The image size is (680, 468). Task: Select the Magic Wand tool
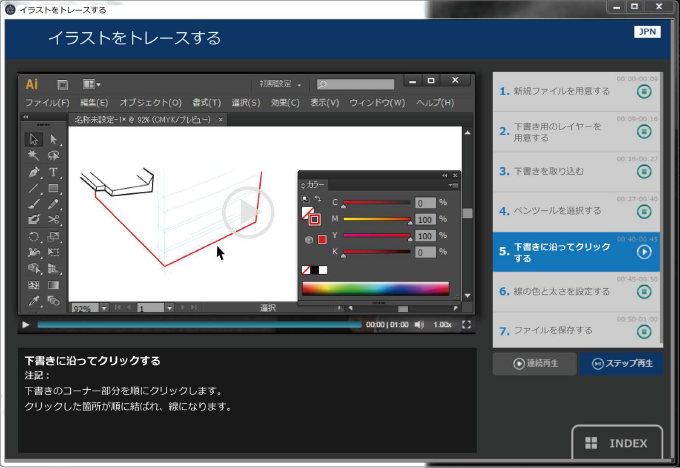coord(33,155)
